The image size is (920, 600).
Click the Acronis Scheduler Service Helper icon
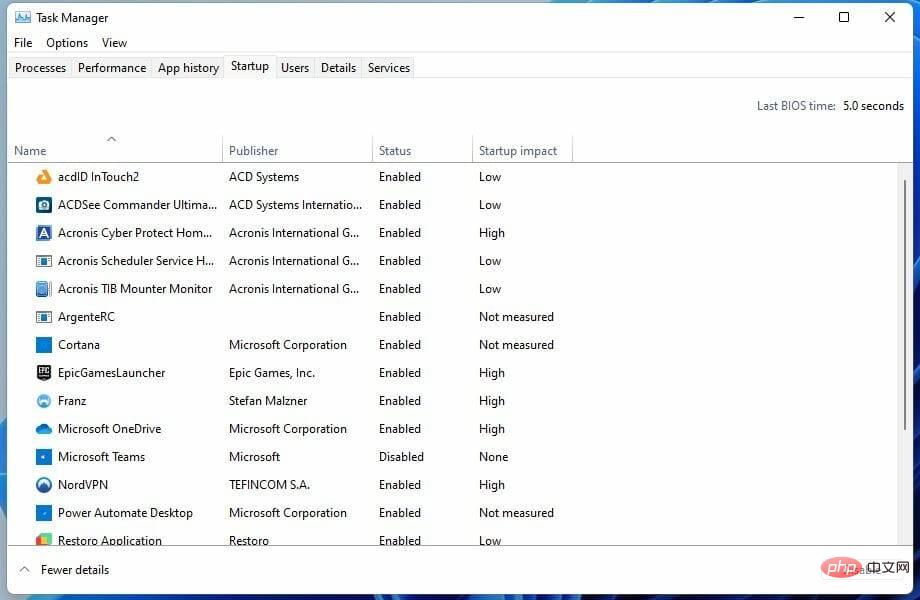(44, 261)
